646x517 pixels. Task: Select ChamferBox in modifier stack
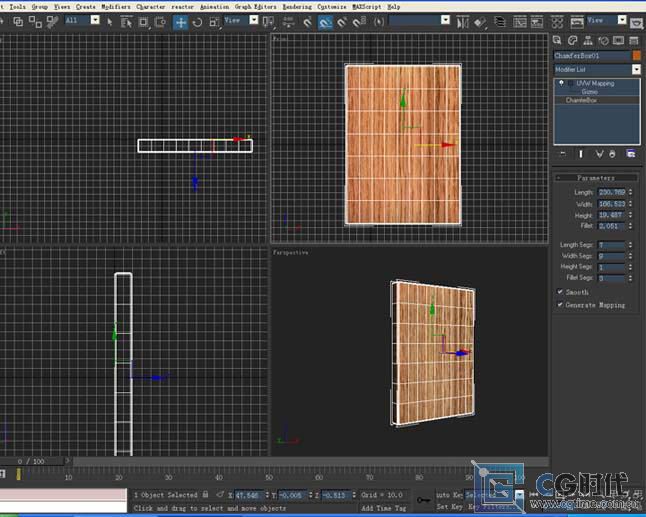[x=581, y=100]
